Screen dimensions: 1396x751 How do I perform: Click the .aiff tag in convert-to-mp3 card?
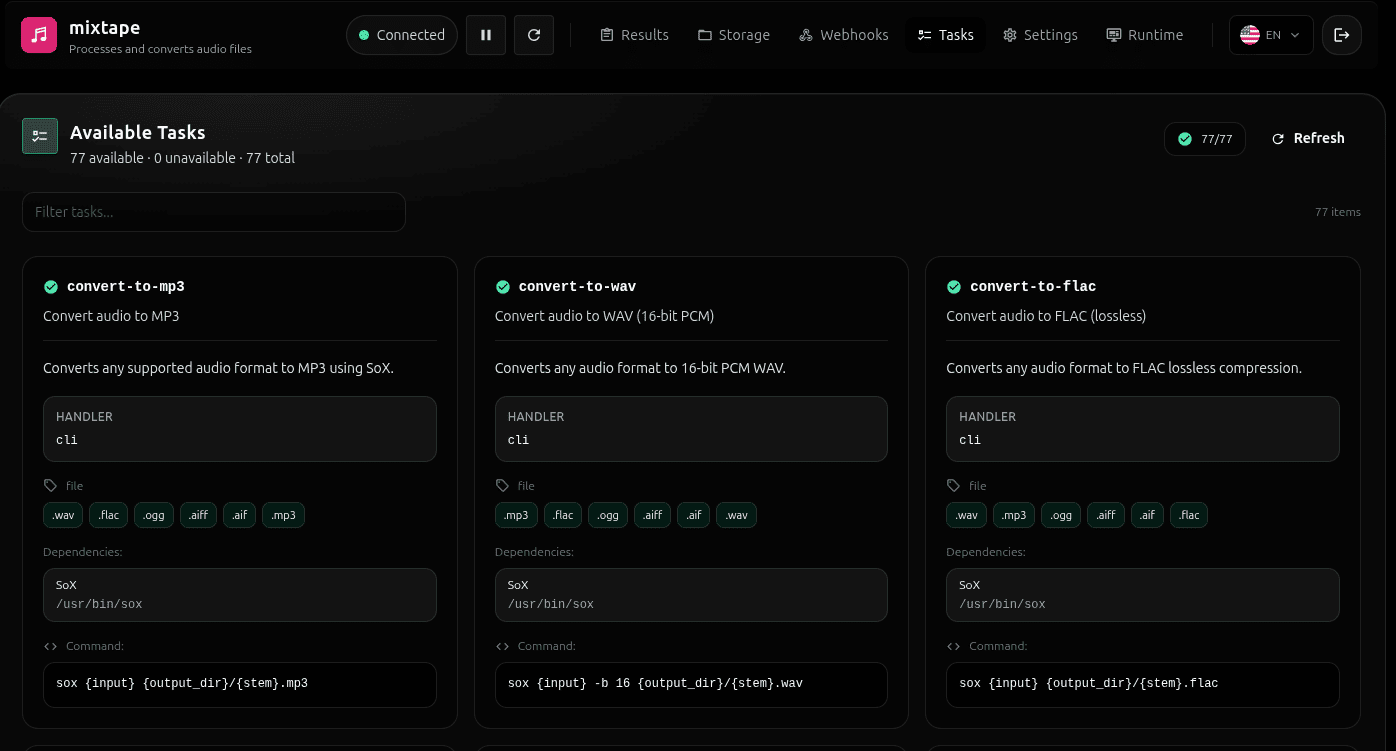click(199, 515)
